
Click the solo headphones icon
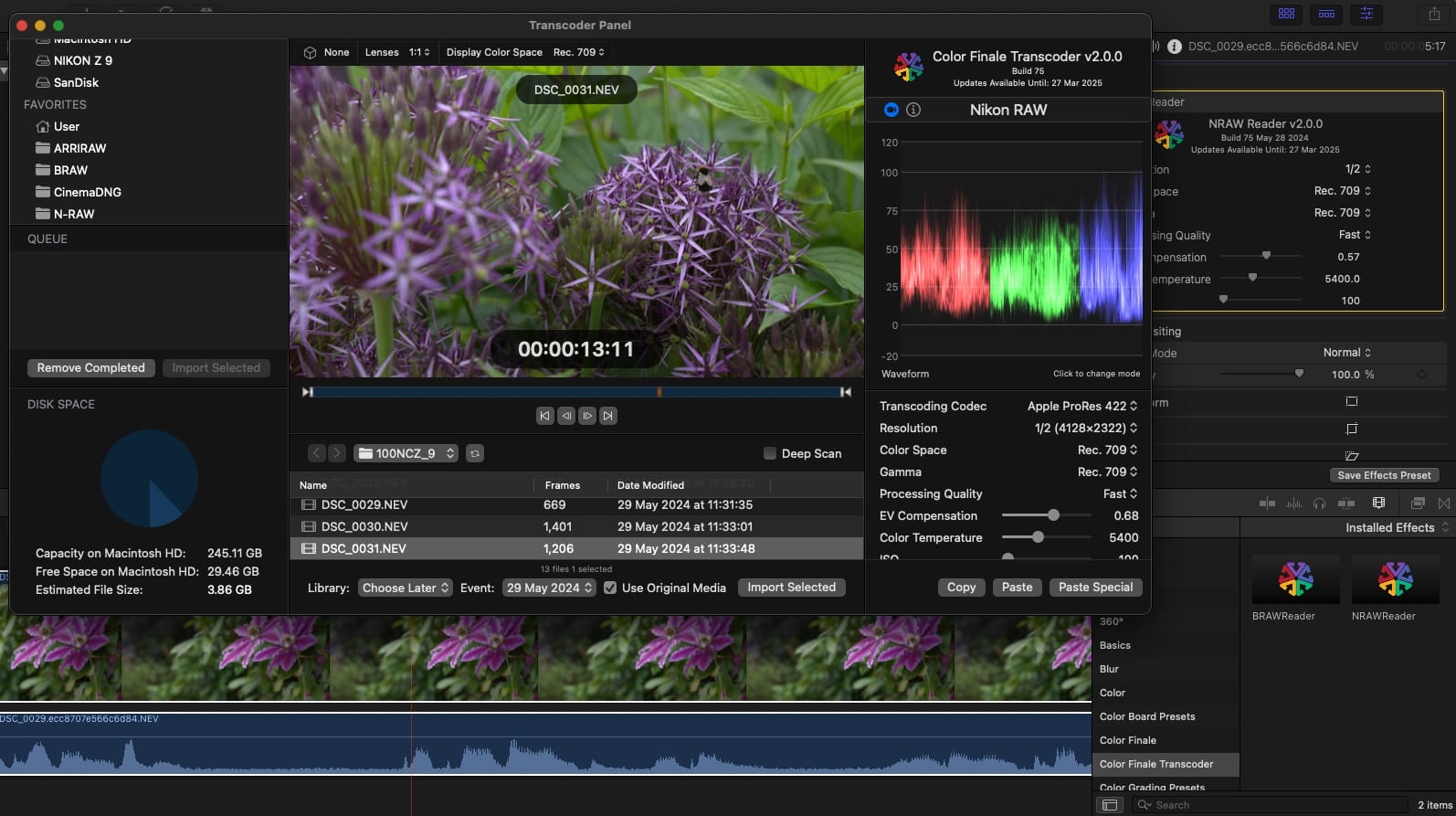click(1319, 503)
